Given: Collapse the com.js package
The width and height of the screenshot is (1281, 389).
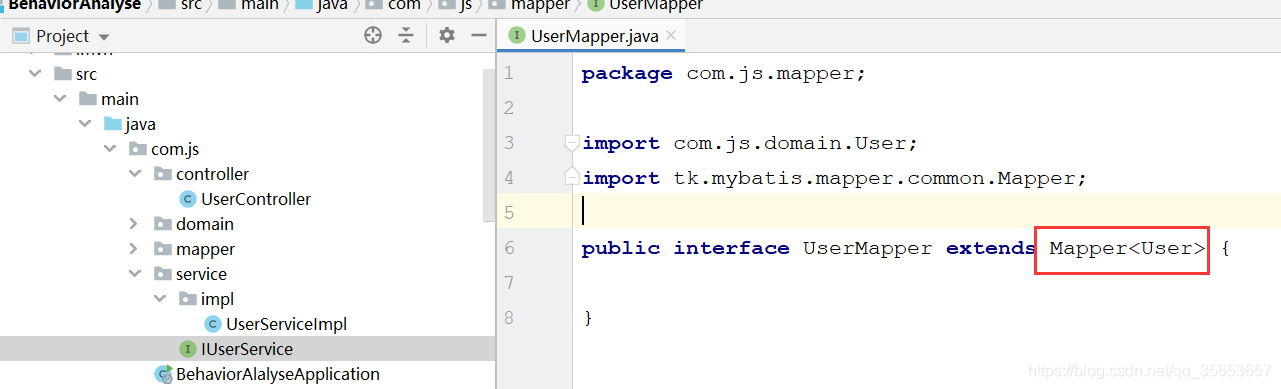Looking at the screenshot, I should [x=110, y=149].
